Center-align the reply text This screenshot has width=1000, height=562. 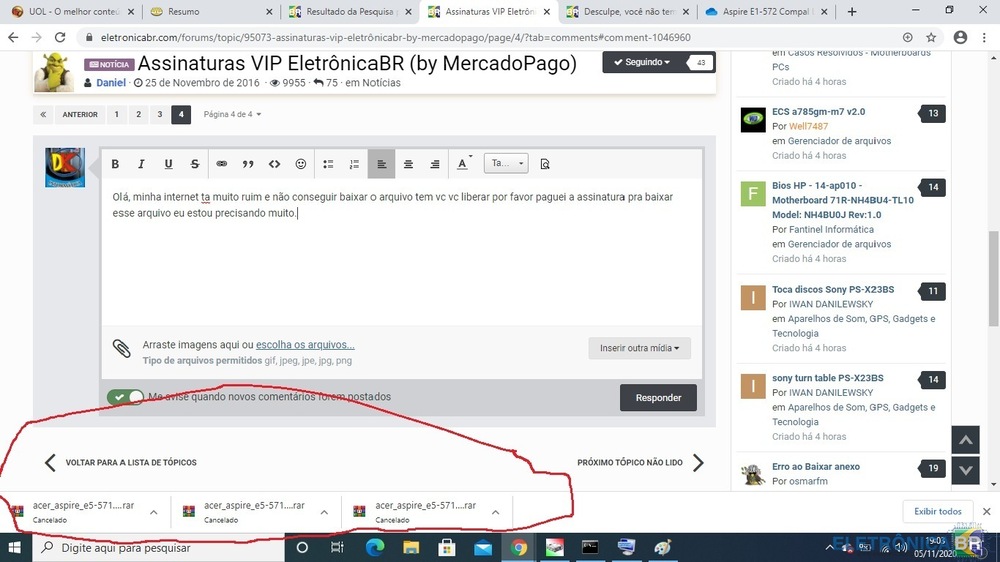[408, 164]
